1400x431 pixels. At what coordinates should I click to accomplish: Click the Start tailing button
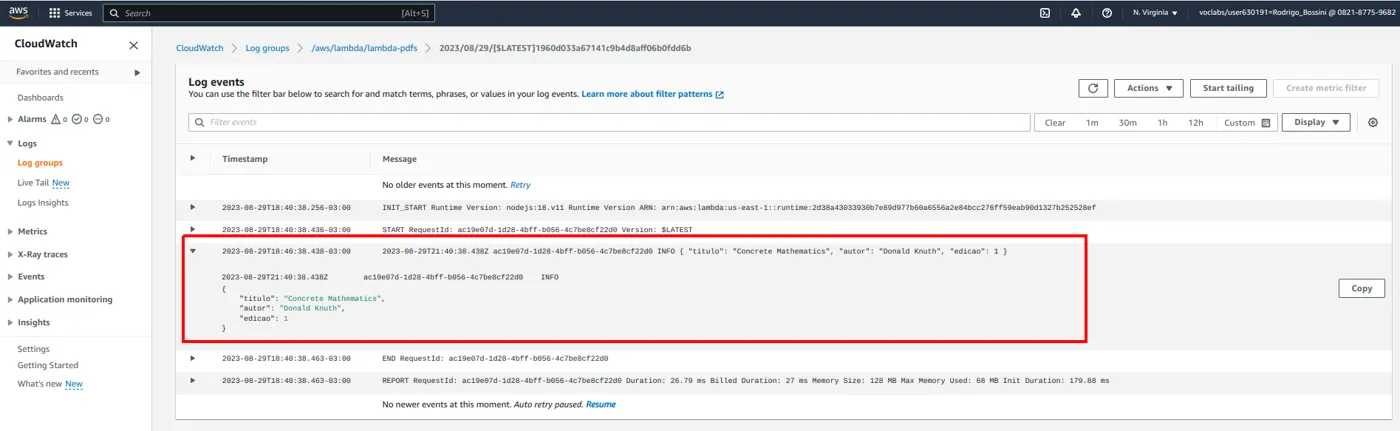[x=1228, y=88]
